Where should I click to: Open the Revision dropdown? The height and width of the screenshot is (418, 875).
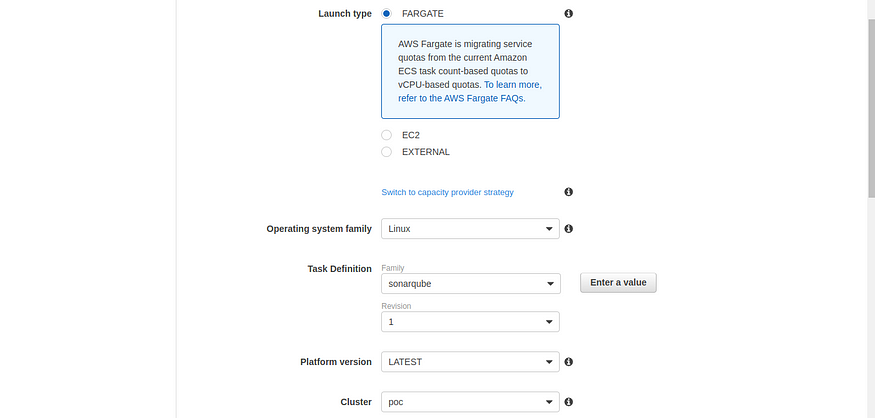click(470, 322)
